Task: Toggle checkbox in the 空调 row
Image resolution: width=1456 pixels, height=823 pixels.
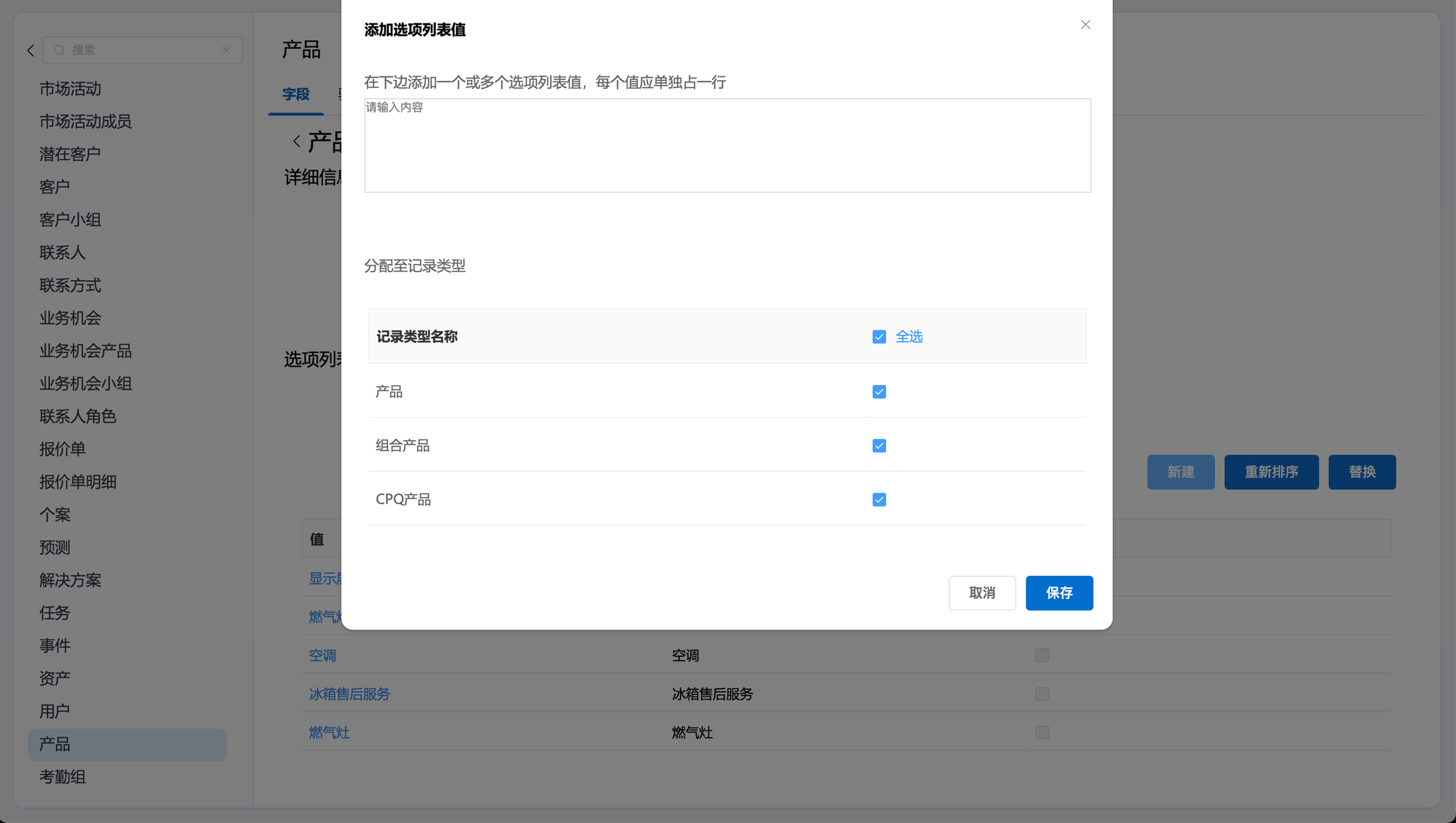Action: coord(1042,656)
